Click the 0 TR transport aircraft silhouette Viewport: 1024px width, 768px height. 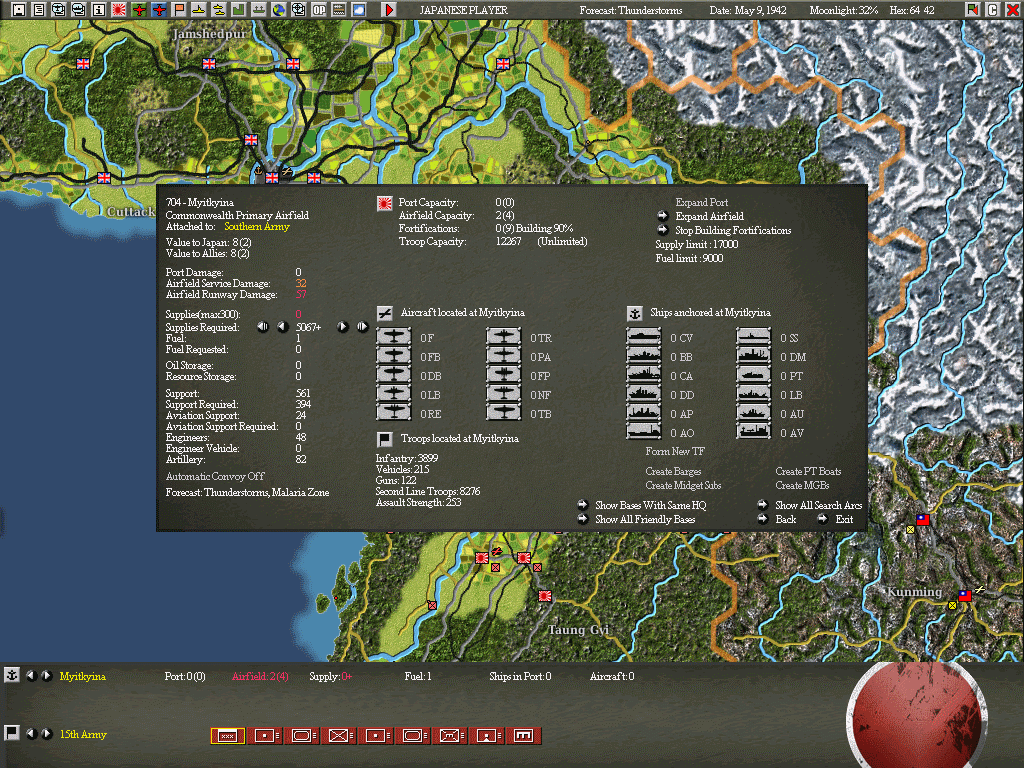click(504, 337)
